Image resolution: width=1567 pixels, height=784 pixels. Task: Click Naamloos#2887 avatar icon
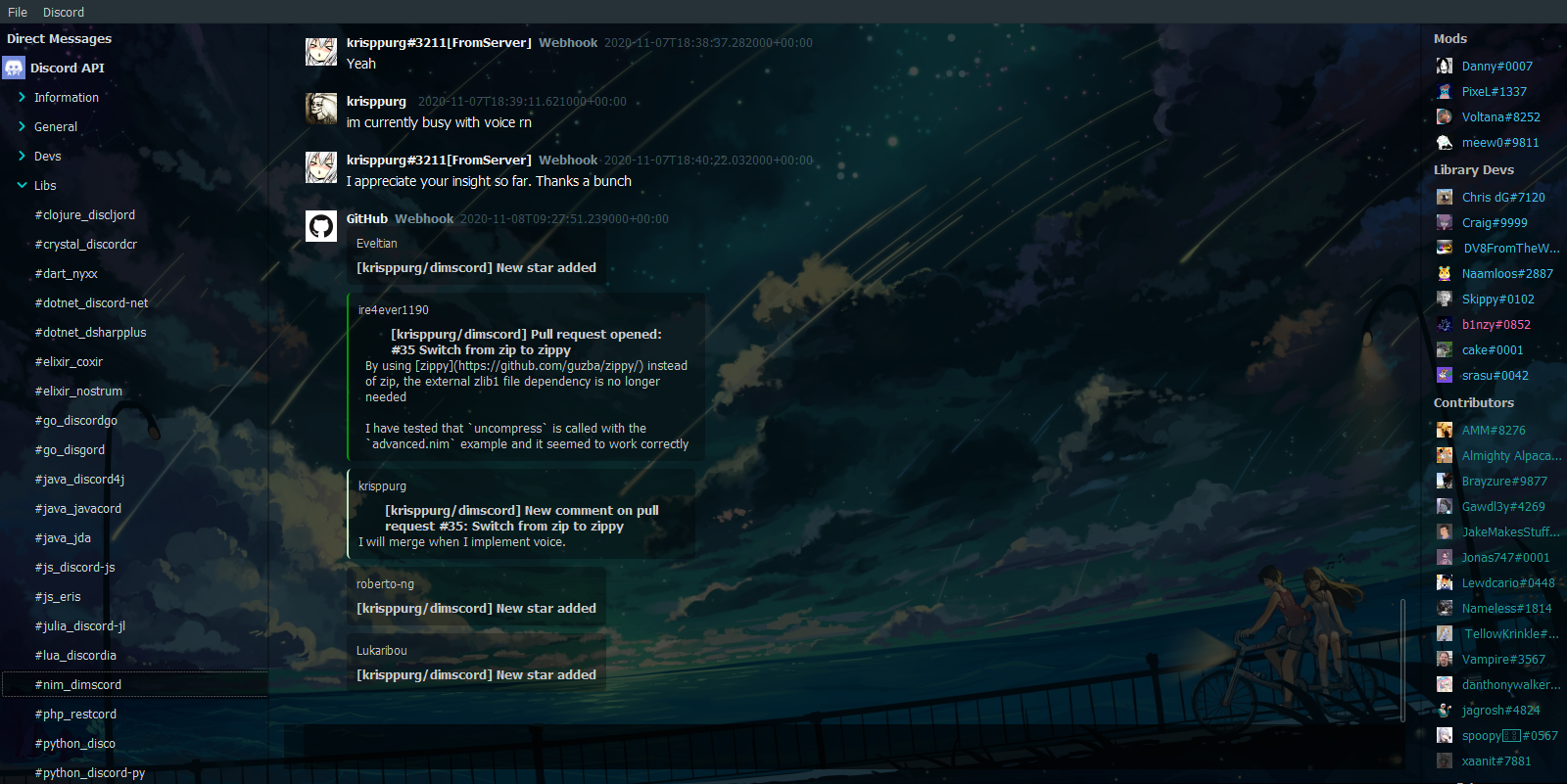point(1445,273)
